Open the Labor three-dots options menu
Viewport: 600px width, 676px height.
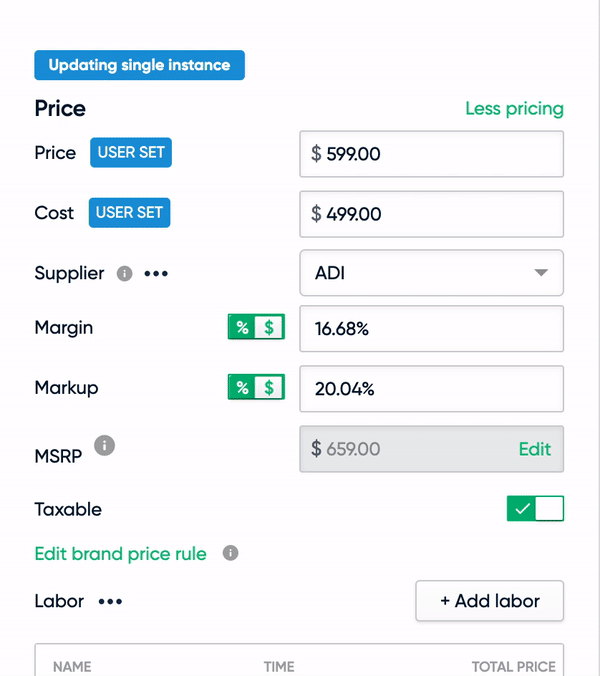click(110, 601)
